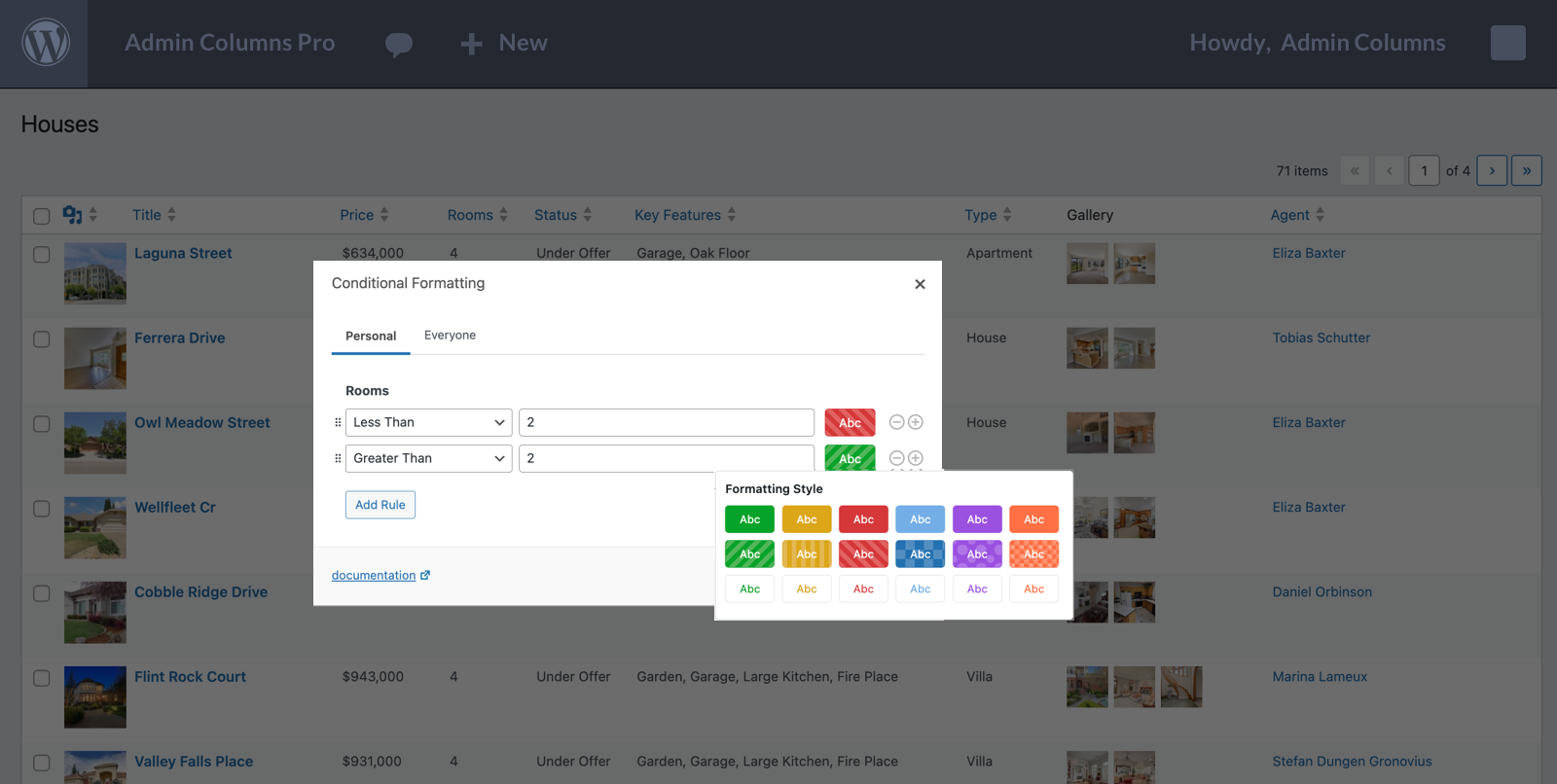Screen dimensions: 1557x784
Task: Toggle the select all checkbox in header
Action: pos(42,216)
